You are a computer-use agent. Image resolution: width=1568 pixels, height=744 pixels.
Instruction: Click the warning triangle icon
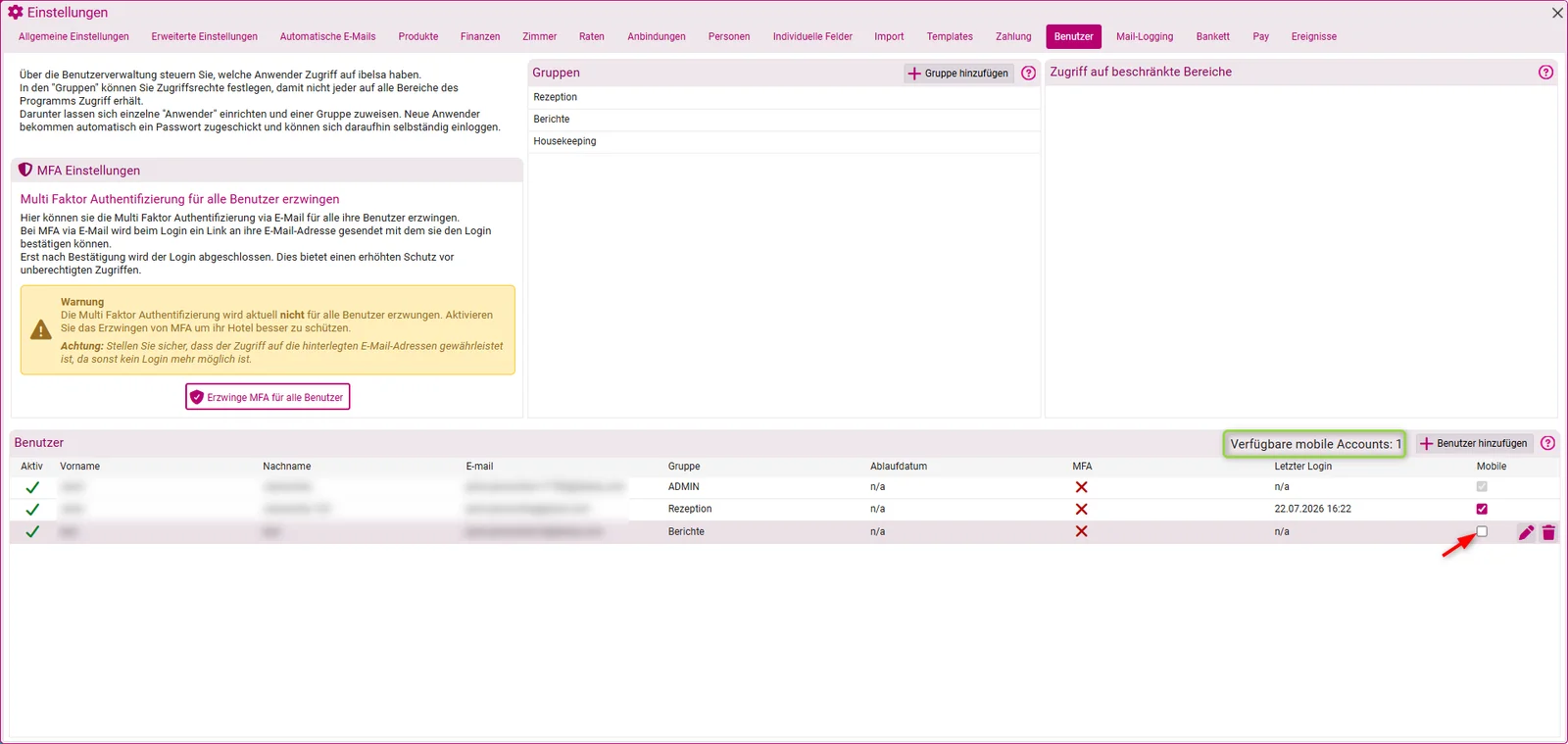click(x=41, y=330)
